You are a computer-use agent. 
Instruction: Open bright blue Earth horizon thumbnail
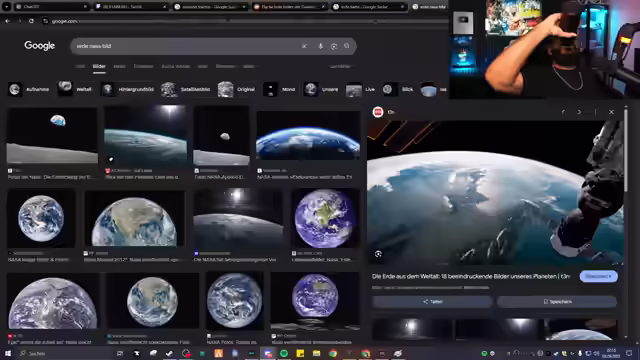308,136
